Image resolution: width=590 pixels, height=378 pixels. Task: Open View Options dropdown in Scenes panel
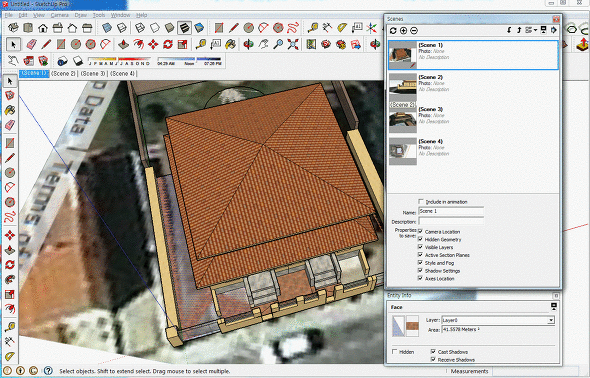pos(531,30)
